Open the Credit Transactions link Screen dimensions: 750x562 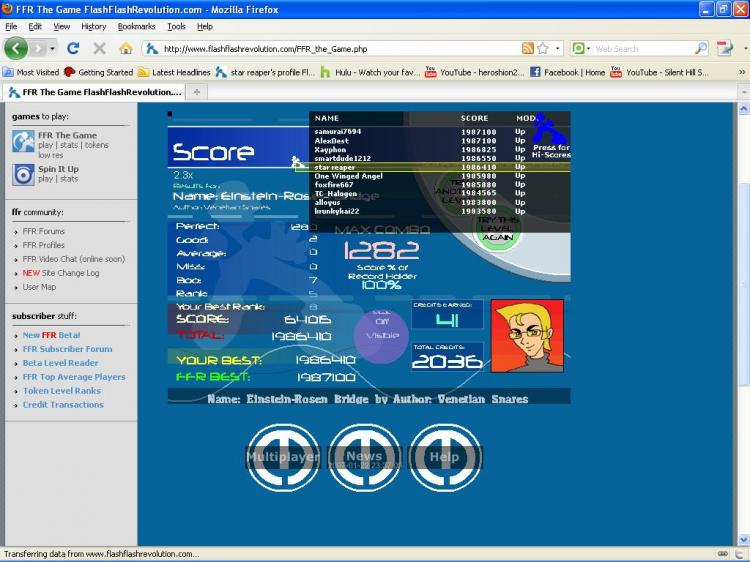point(63,405)
